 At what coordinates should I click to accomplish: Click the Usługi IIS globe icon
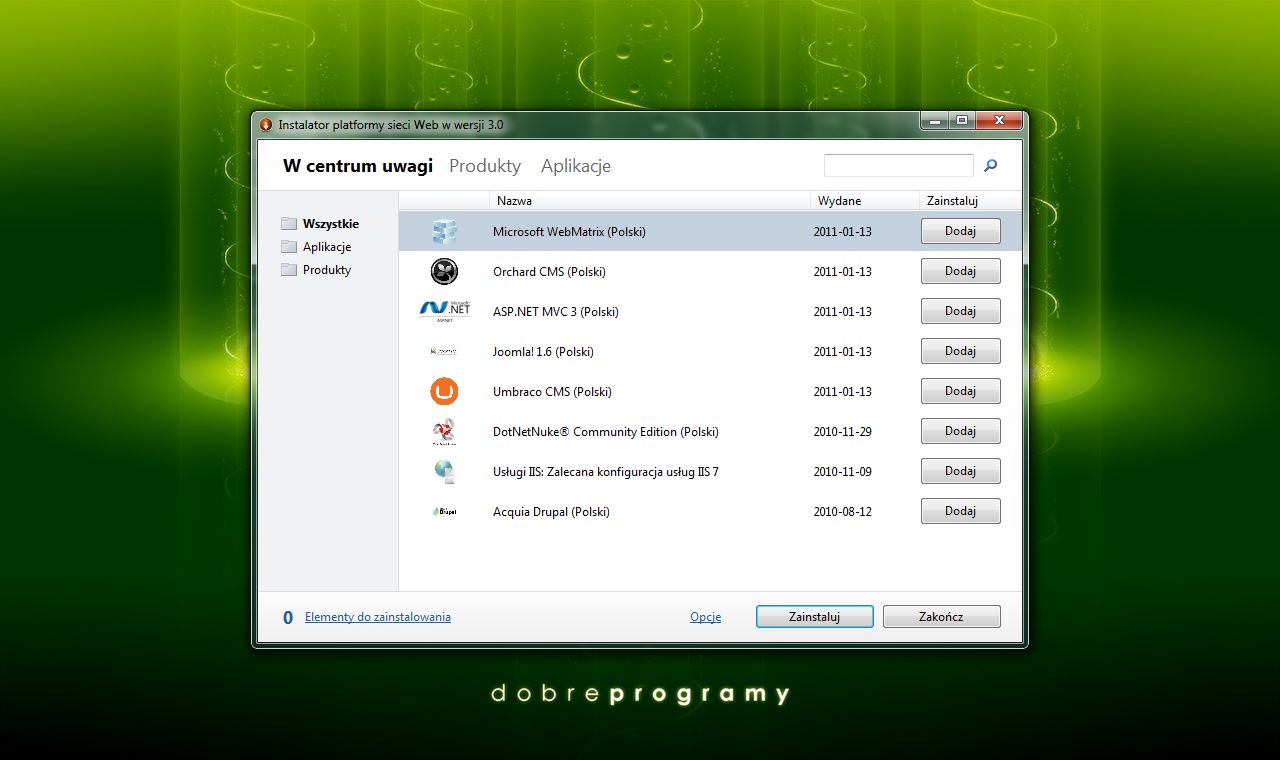[x=443, y=471]
